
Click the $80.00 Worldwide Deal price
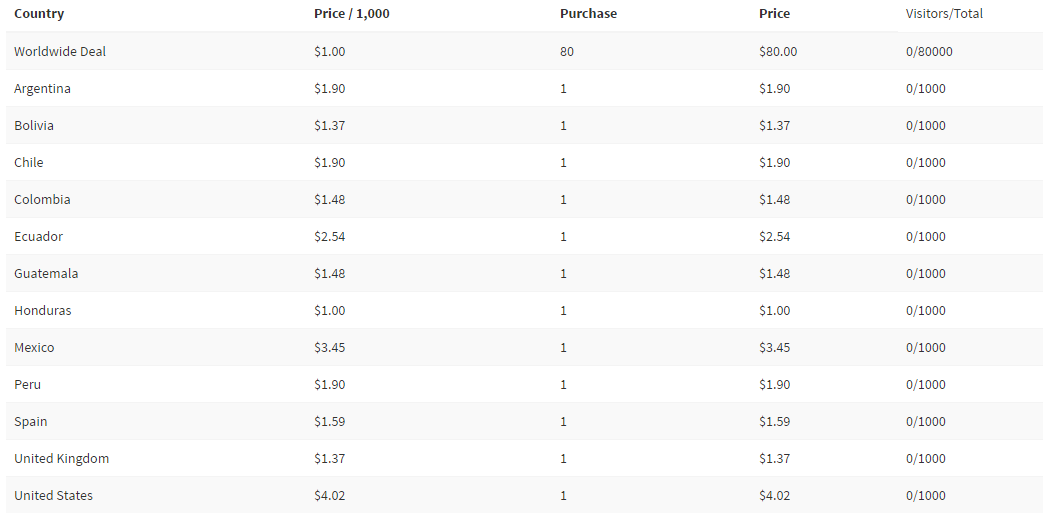point(778,51)
